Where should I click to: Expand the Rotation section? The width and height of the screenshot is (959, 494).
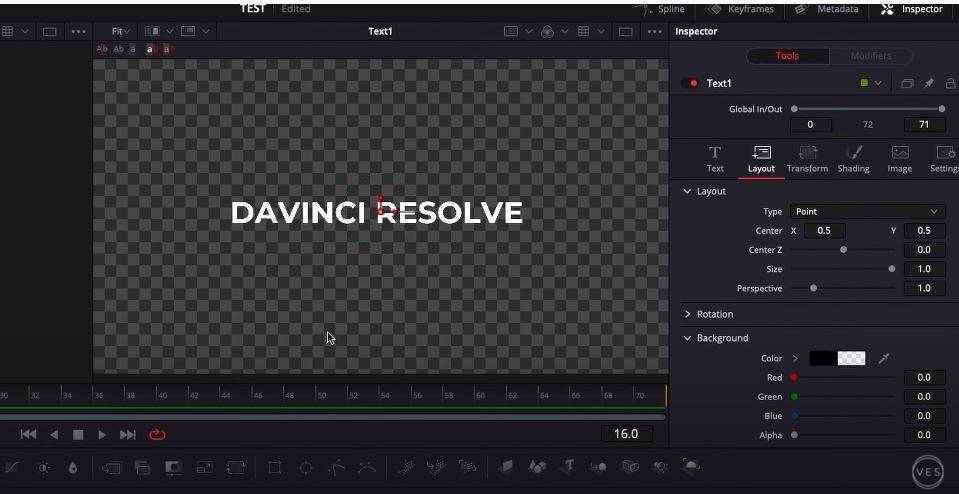687,314
